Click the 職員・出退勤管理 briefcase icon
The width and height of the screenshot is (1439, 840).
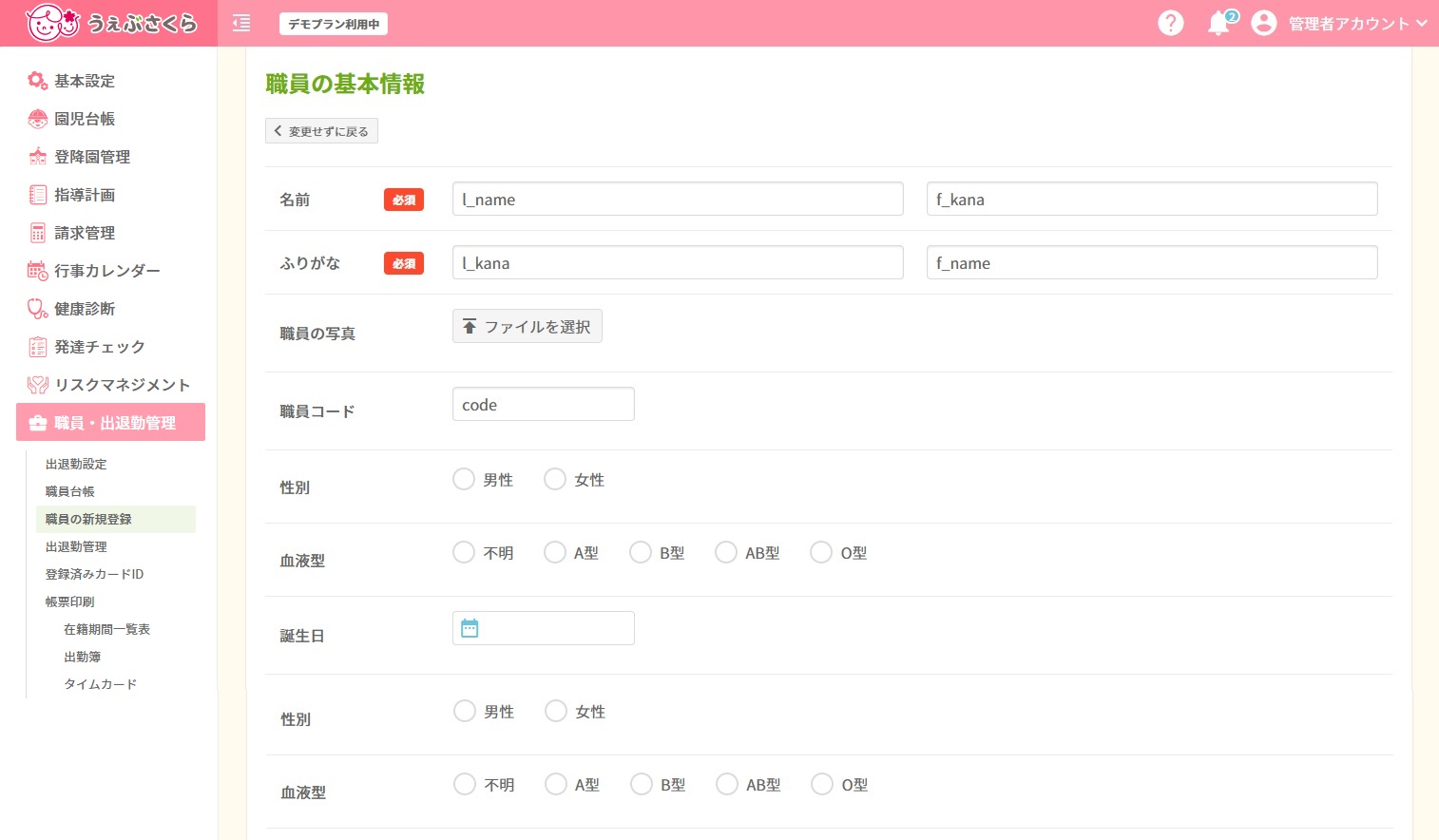click(x=38, y=423)
